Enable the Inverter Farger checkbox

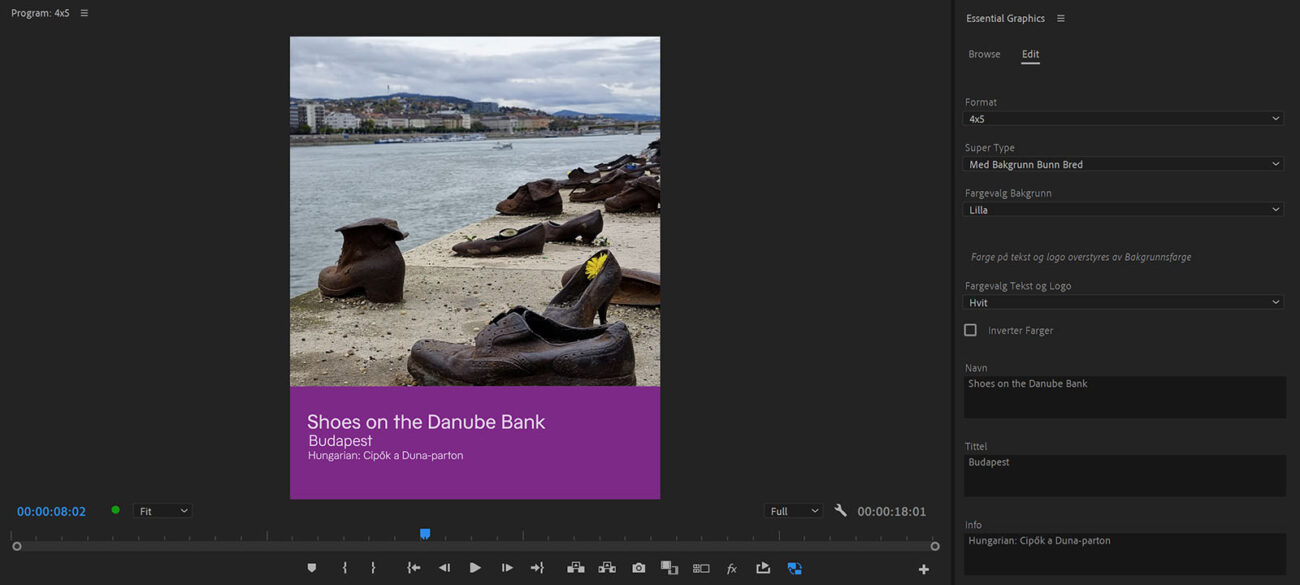[970, 330]
